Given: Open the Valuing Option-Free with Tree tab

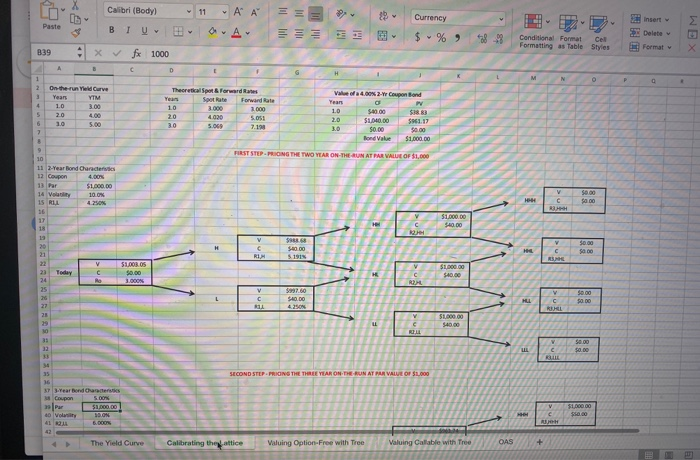Looking at the screenshot, I should 316,443.
